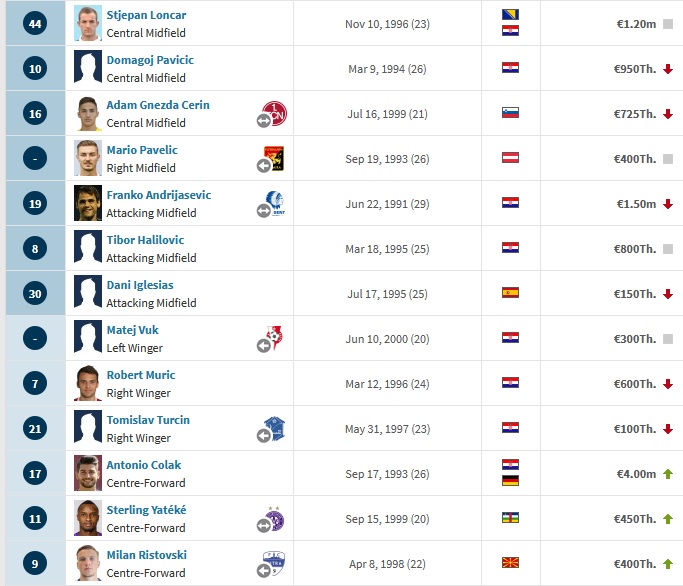Image resolution: width=683 pixels, height=586 pixels.
Task: Open Franko Andrijasevic profile link
Action: [159, 195]
